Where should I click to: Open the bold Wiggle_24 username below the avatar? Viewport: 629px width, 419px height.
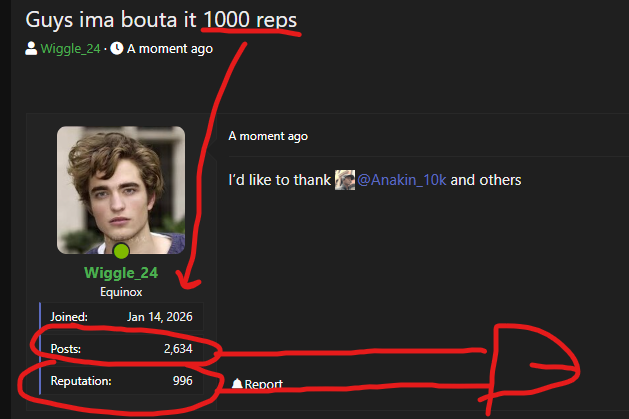(121, 273)
